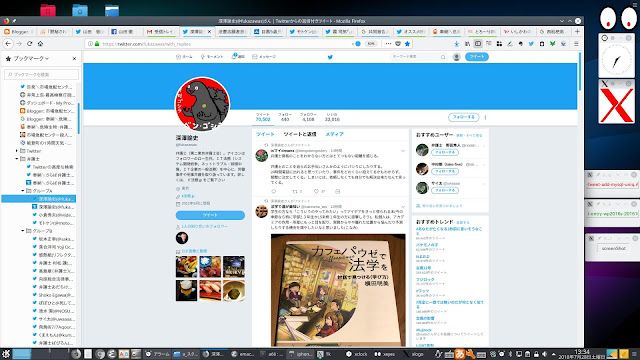Open the Home link in the Twitter nav
The width and height of the screenshot is (640, 360).
point(184,57)
